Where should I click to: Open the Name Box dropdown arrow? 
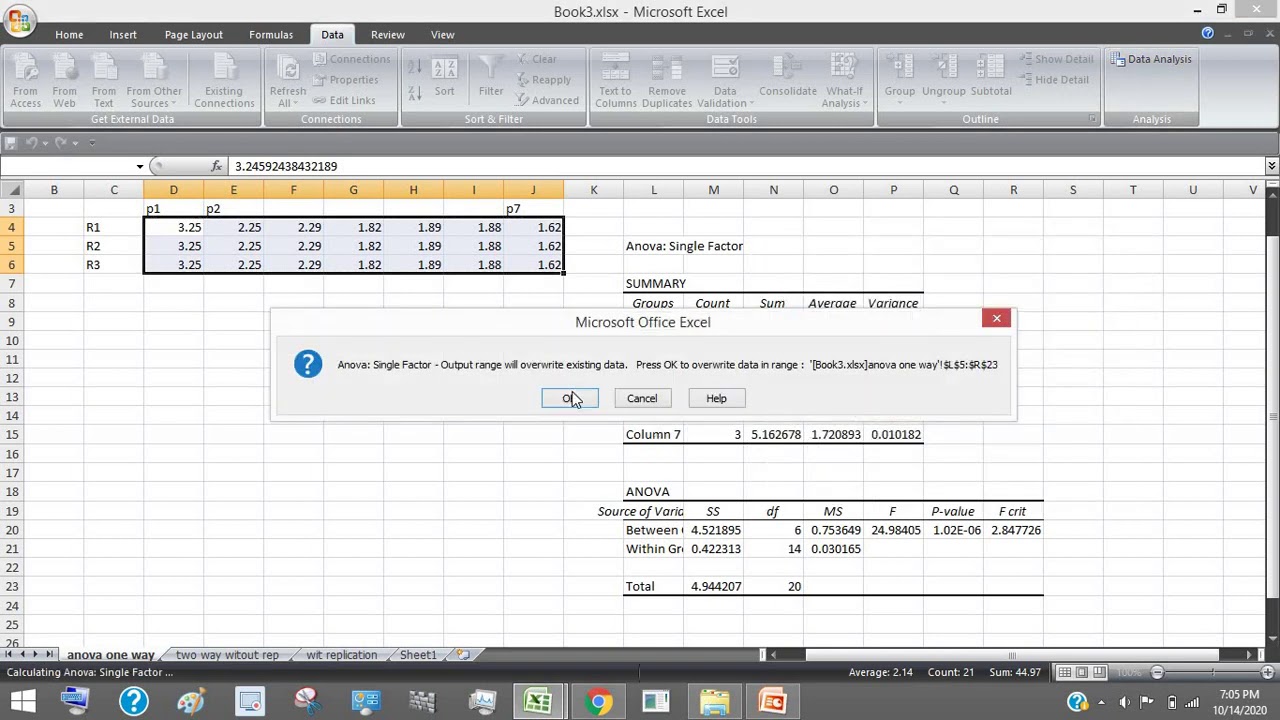(140, 166)
